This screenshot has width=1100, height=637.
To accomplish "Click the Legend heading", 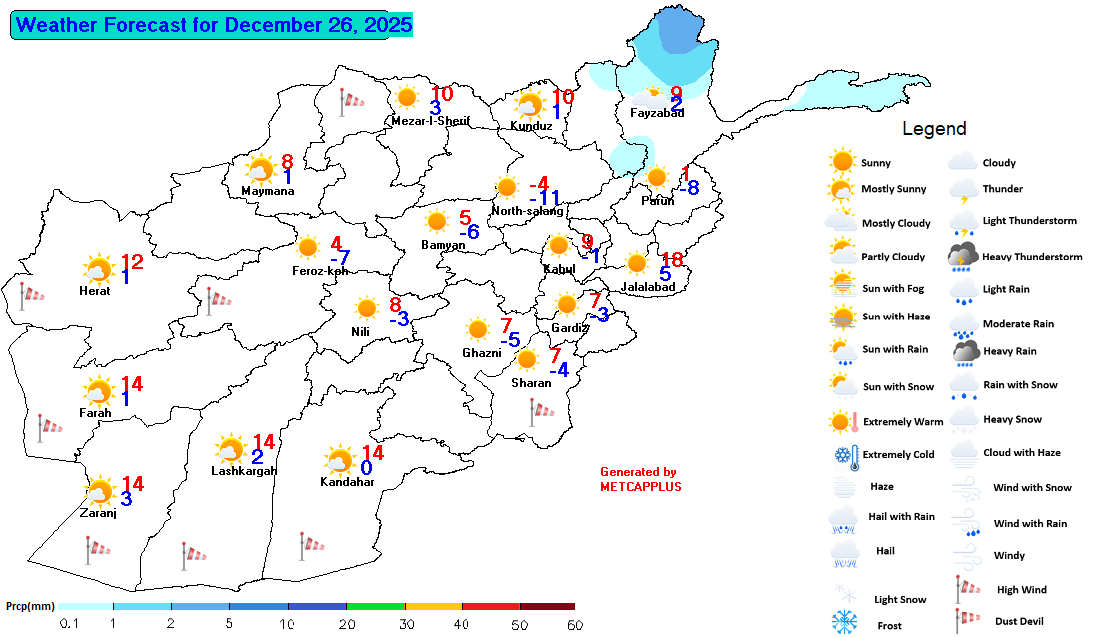I will [934, 129].
